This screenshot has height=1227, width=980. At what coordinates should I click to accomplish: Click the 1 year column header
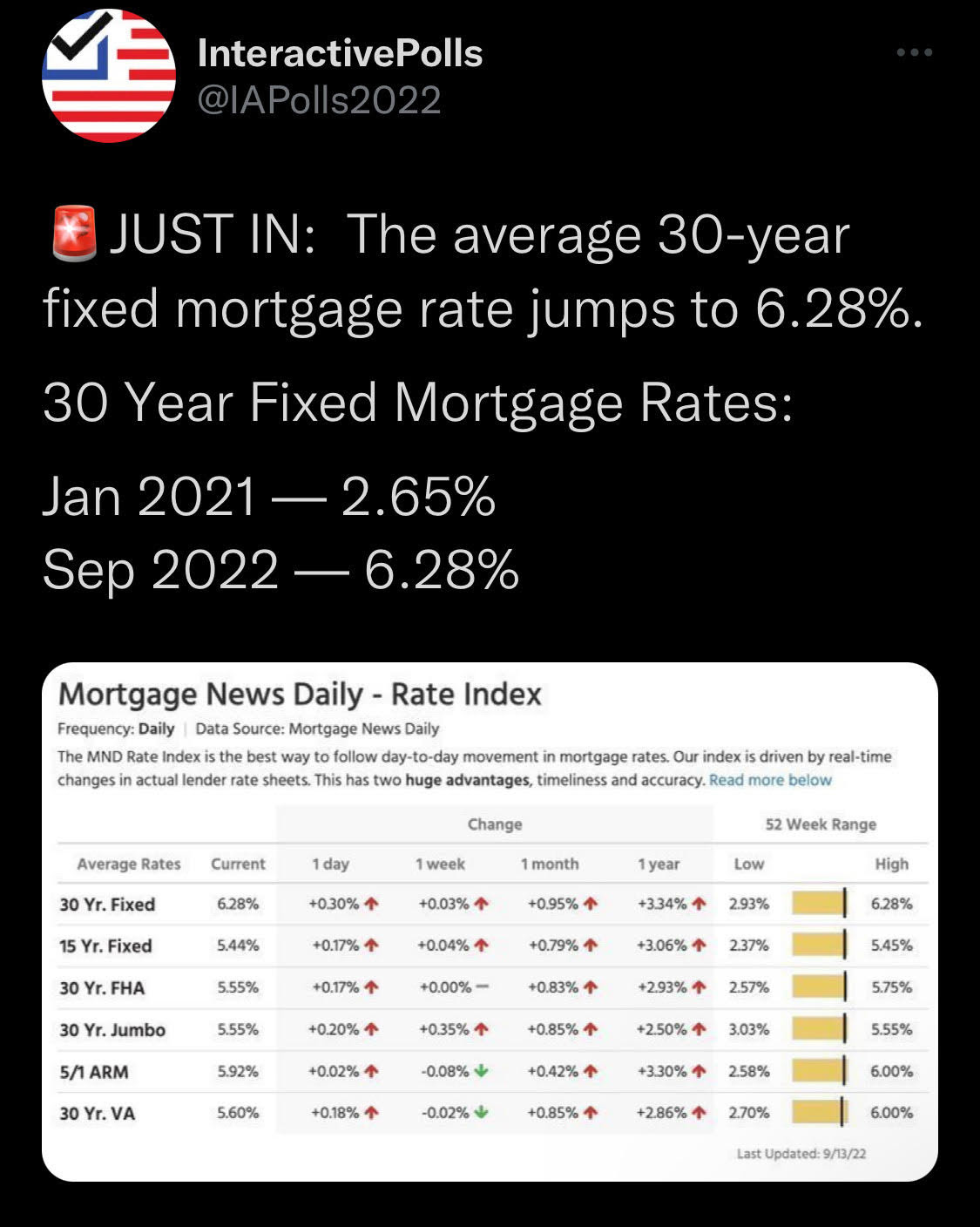[658, 864]
